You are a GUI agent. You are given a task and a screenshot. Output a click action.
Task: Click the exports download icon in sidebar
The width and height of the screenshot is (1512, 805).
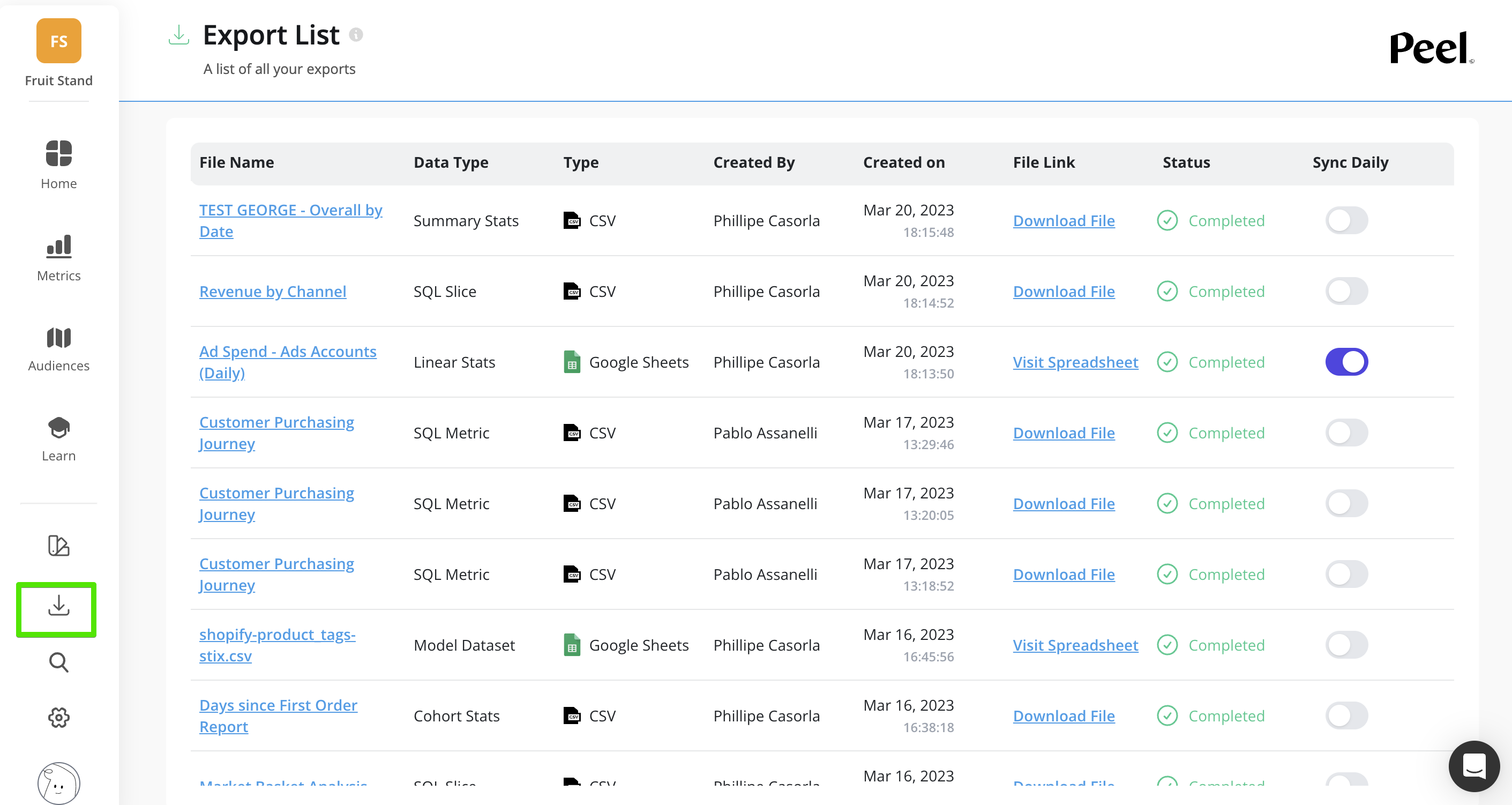(x=59, y=606)
